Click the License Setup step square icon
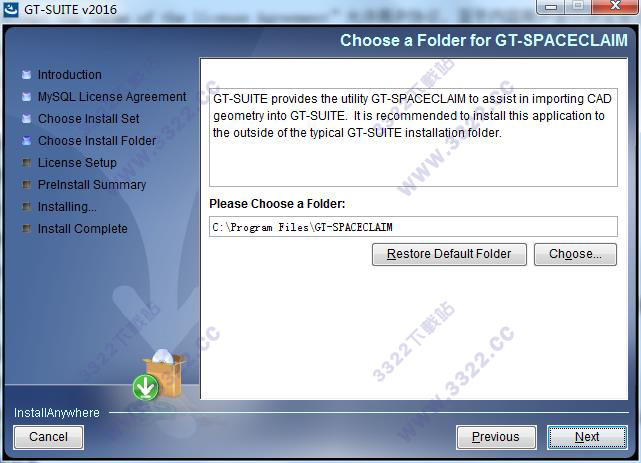641x463 pixels. click(27, 163)
